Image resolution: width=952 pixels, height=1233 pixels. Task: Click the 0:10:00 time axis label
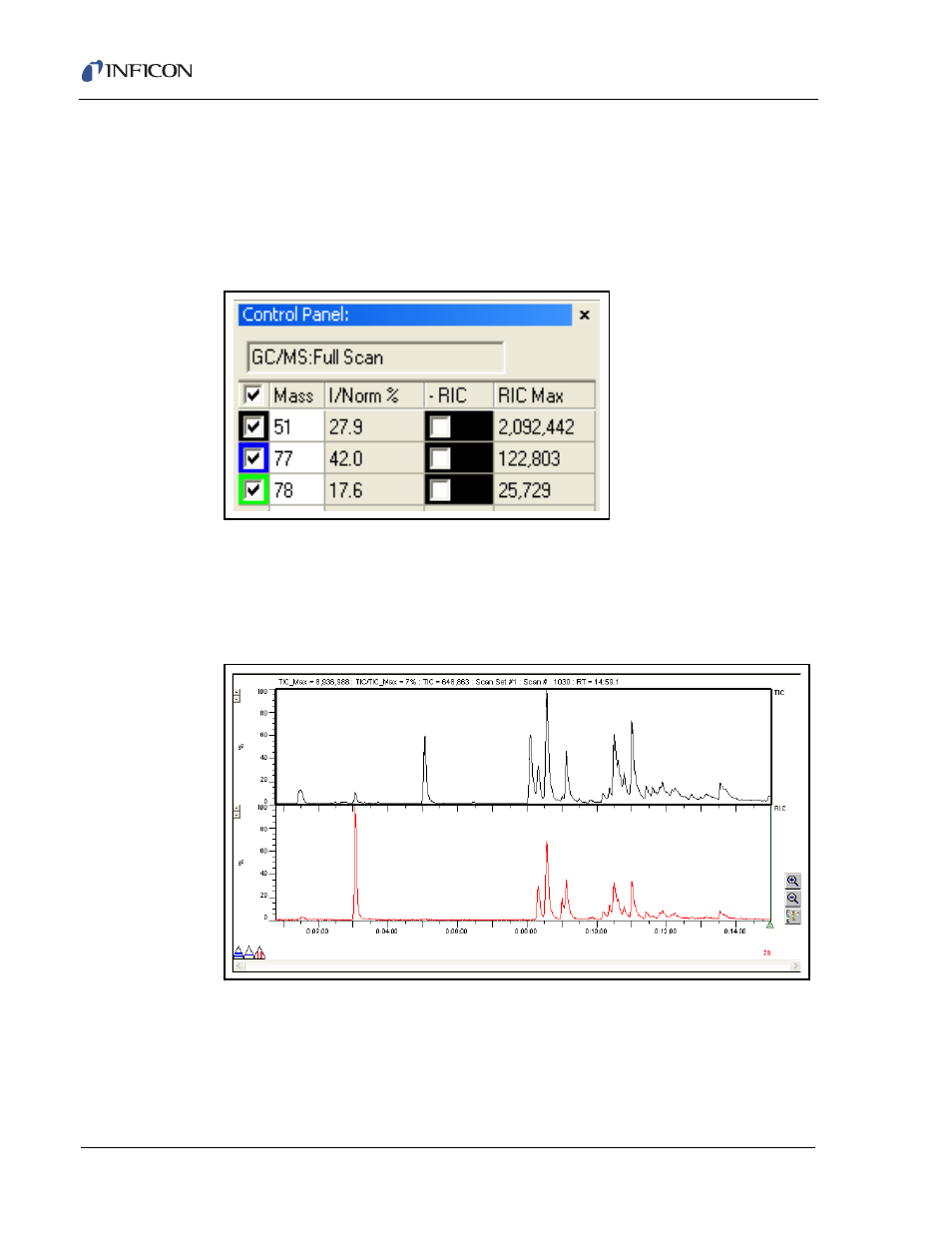(596, 930)
